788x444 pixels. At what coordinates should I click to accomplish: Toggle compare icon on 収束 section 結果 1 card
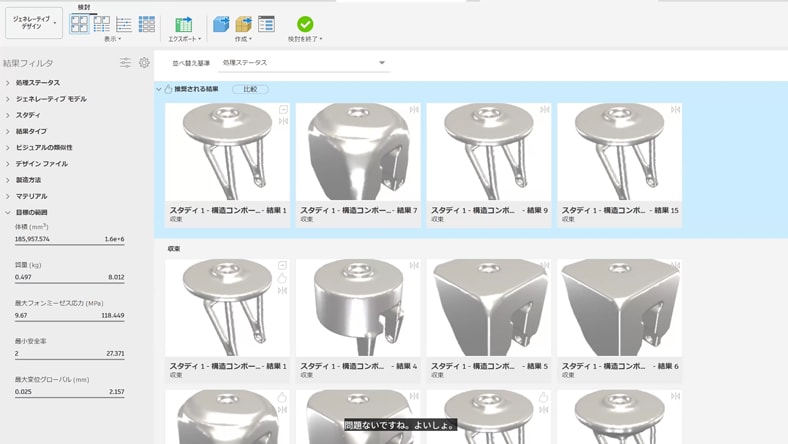click(x=282, y=291)
